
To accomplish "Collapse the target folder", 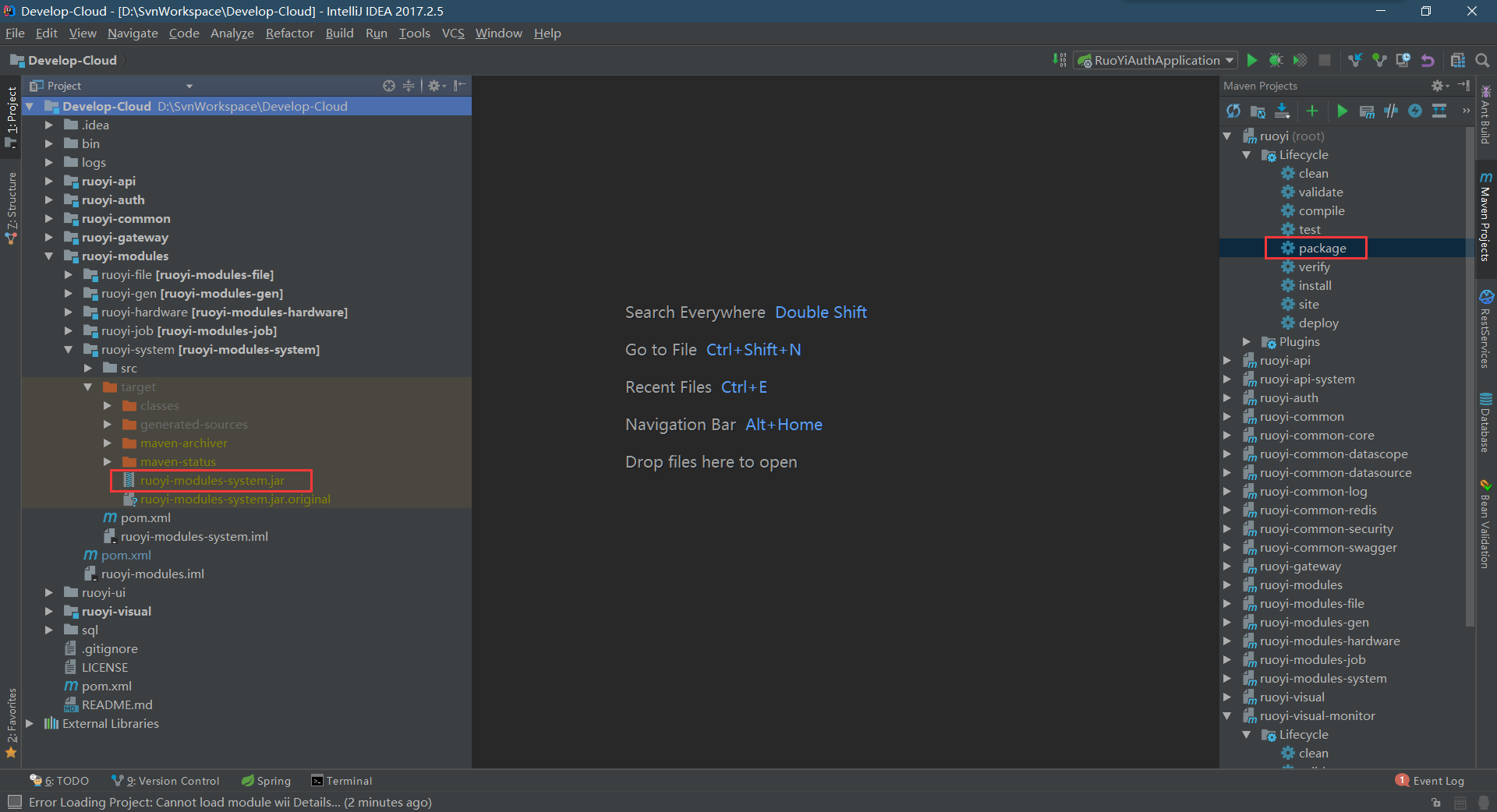I will 88,387.
